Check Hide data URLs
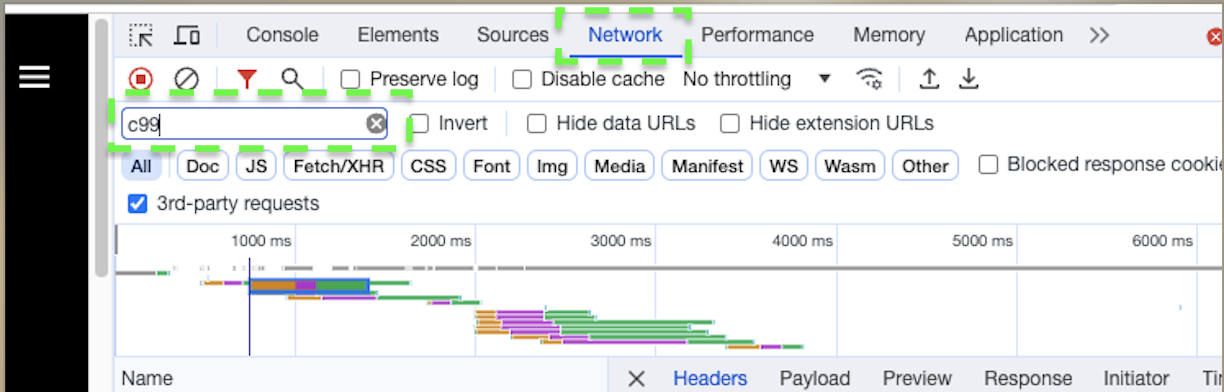This screenshot has height=392, width=1224. (537, 124)
